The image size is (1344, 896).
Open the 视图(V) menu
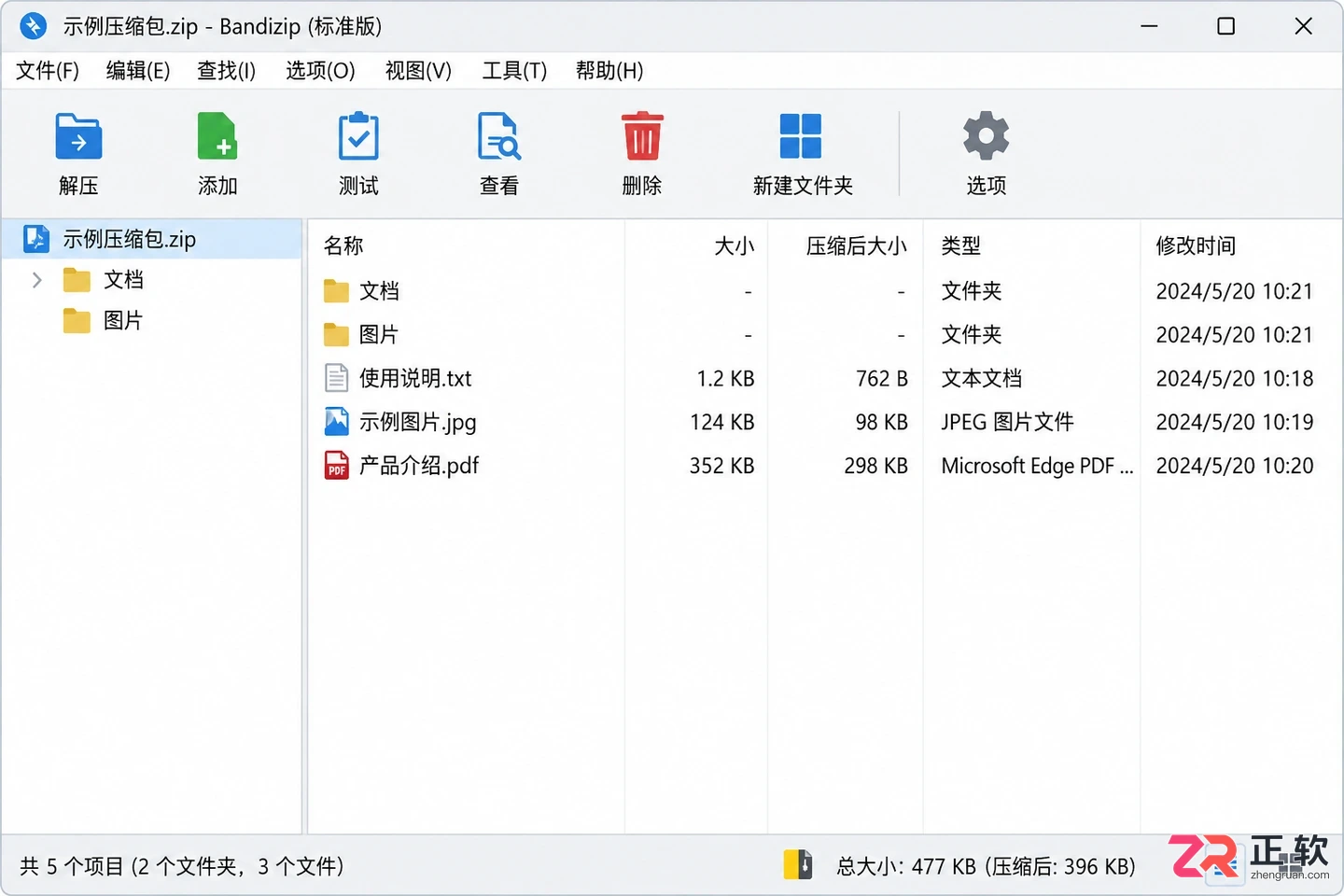click(x=418, y=71)
